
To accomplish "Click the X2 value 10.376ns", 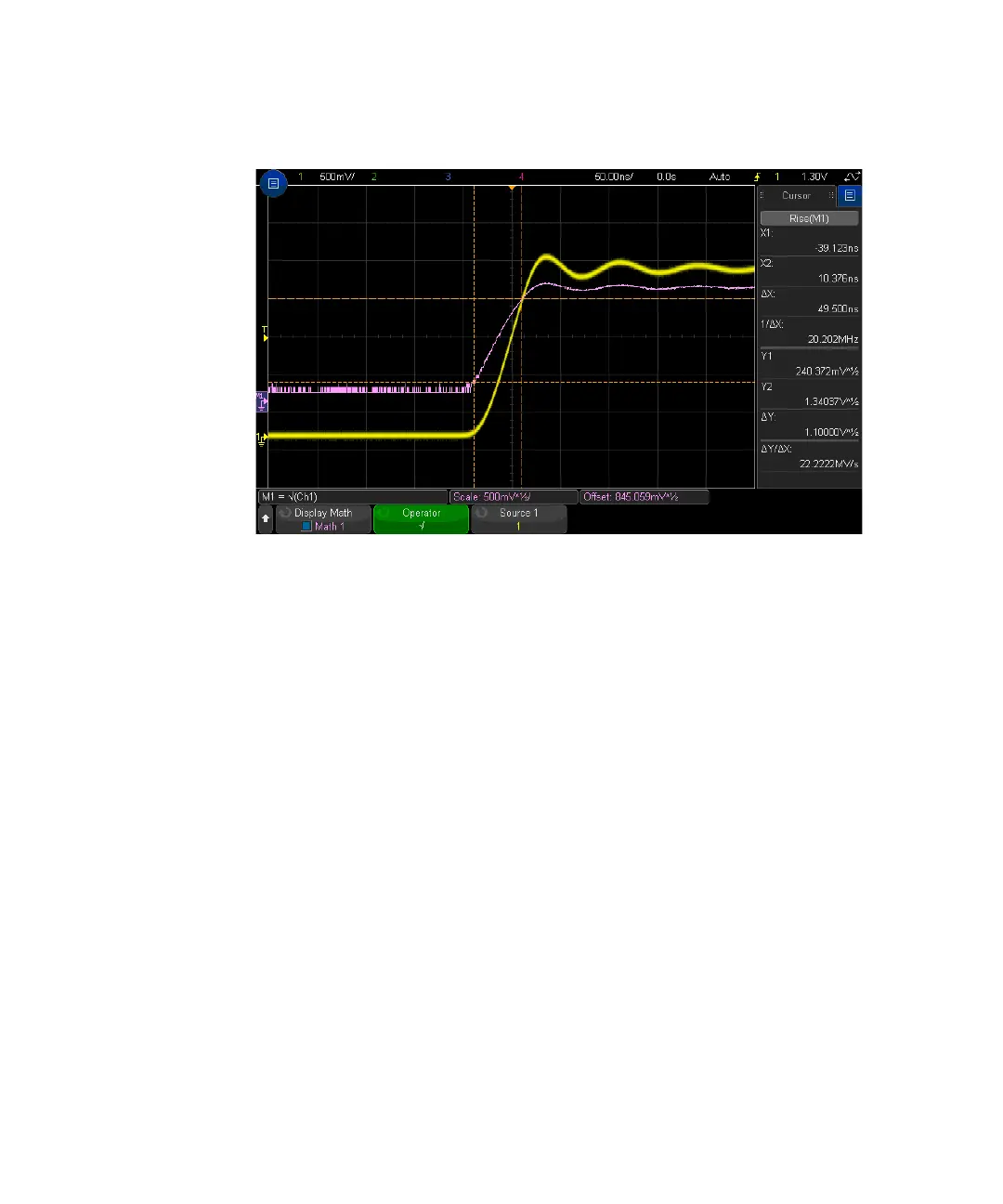I will tap(838, 279).
